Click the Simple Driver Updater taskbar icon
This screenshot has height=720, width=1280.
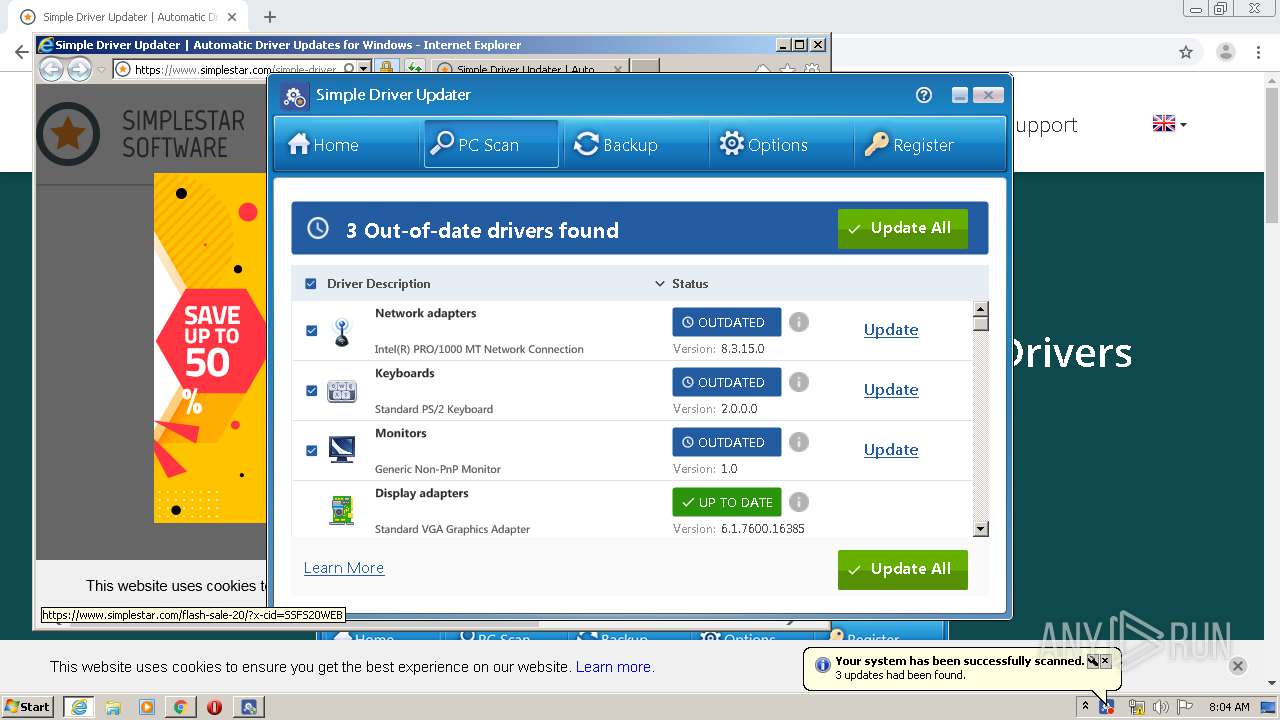pos(249,707)
